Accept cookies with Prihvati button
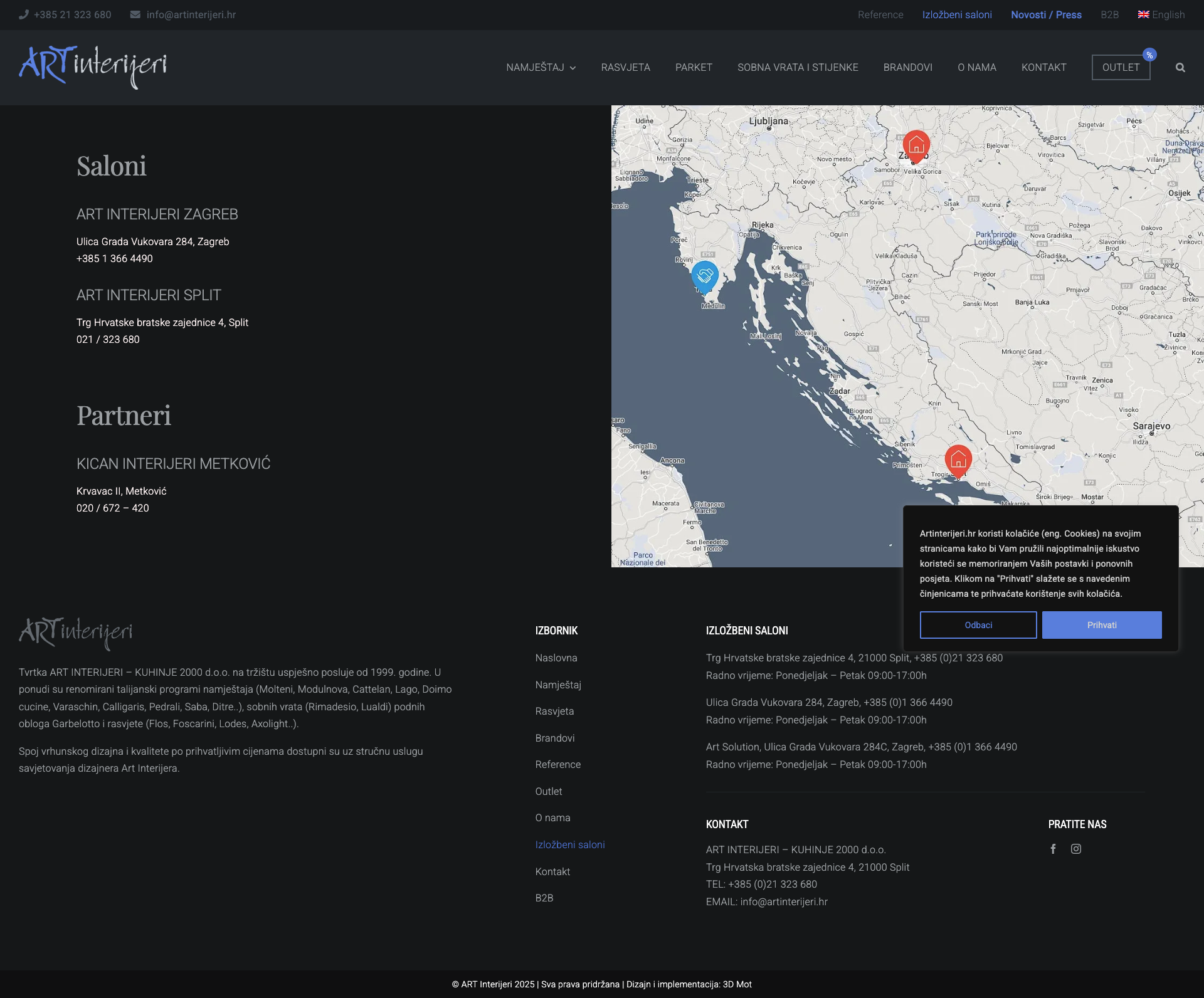 click(1102, 625)
